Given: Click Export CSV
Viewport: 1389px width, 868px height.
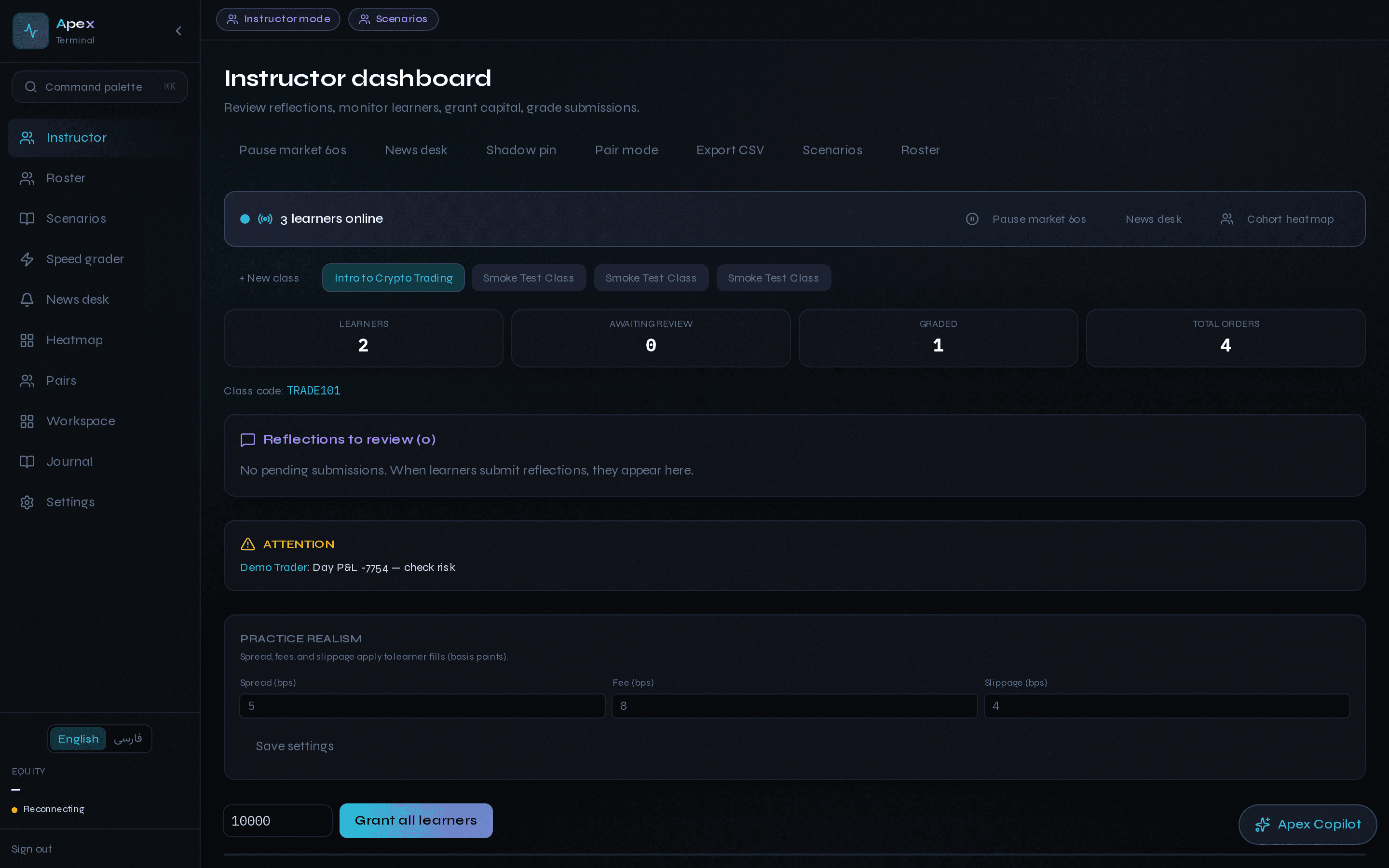Looking at the screenshot, I should 730,150.
